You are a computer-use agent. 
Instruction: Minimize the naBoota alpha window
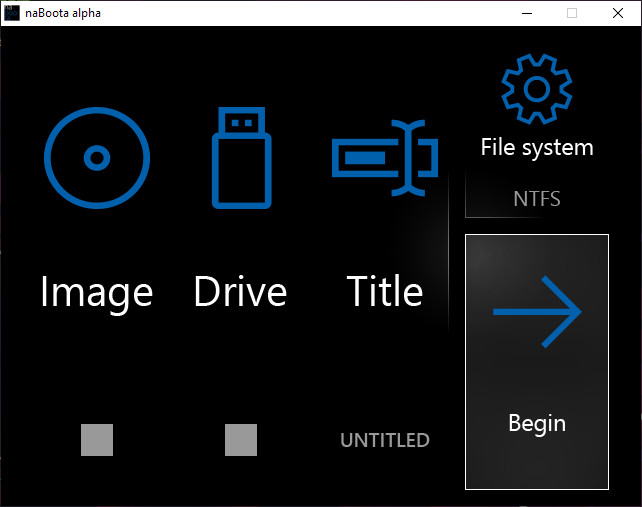click(527, 13)
